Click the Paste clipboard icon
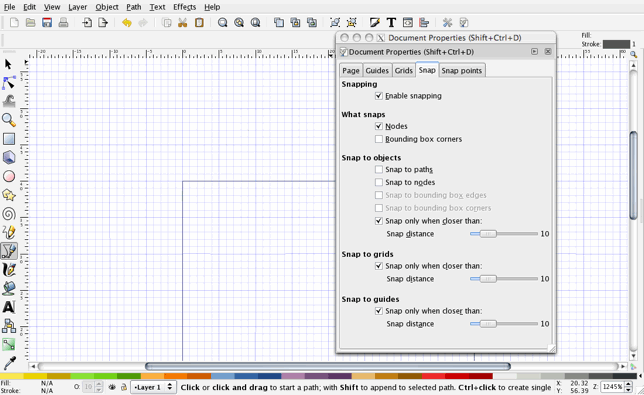 [x=199, y=23]
